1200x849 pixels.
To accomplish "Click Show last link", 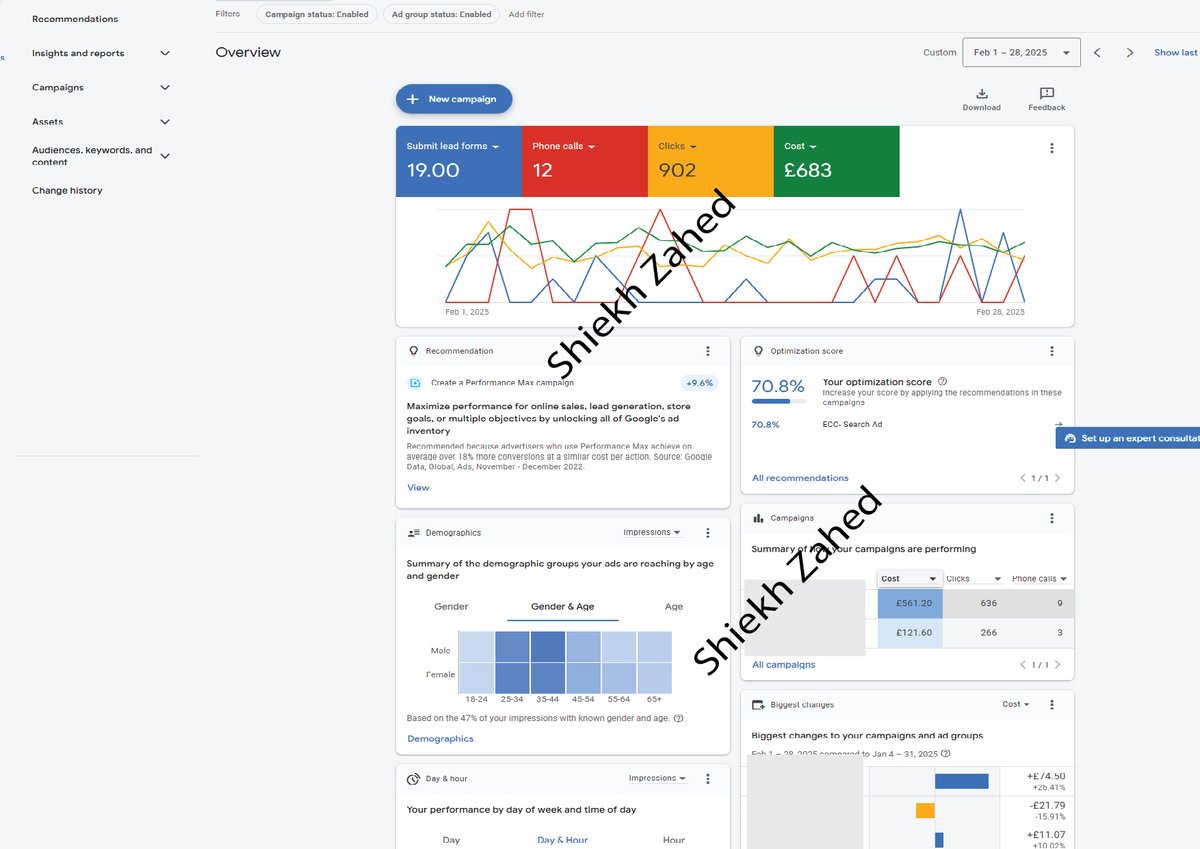I will [1176, 53].
